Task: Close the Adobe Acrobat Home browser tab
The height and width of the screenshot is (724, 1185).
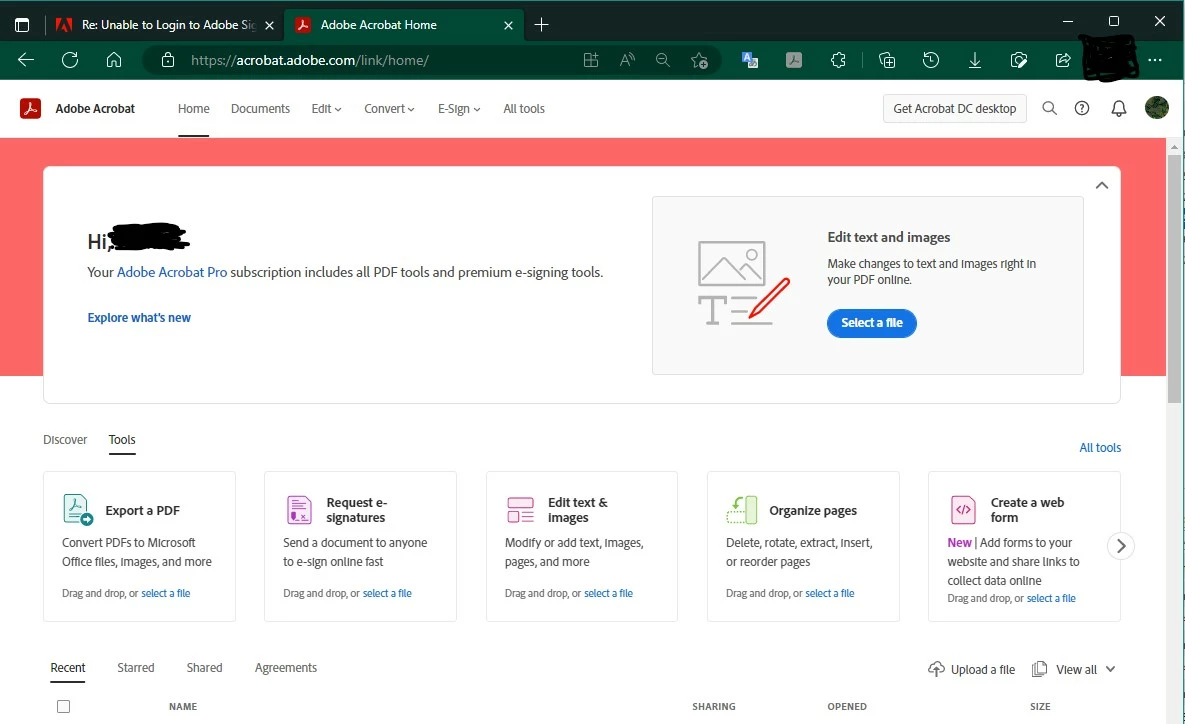Action: pos(508,25)
